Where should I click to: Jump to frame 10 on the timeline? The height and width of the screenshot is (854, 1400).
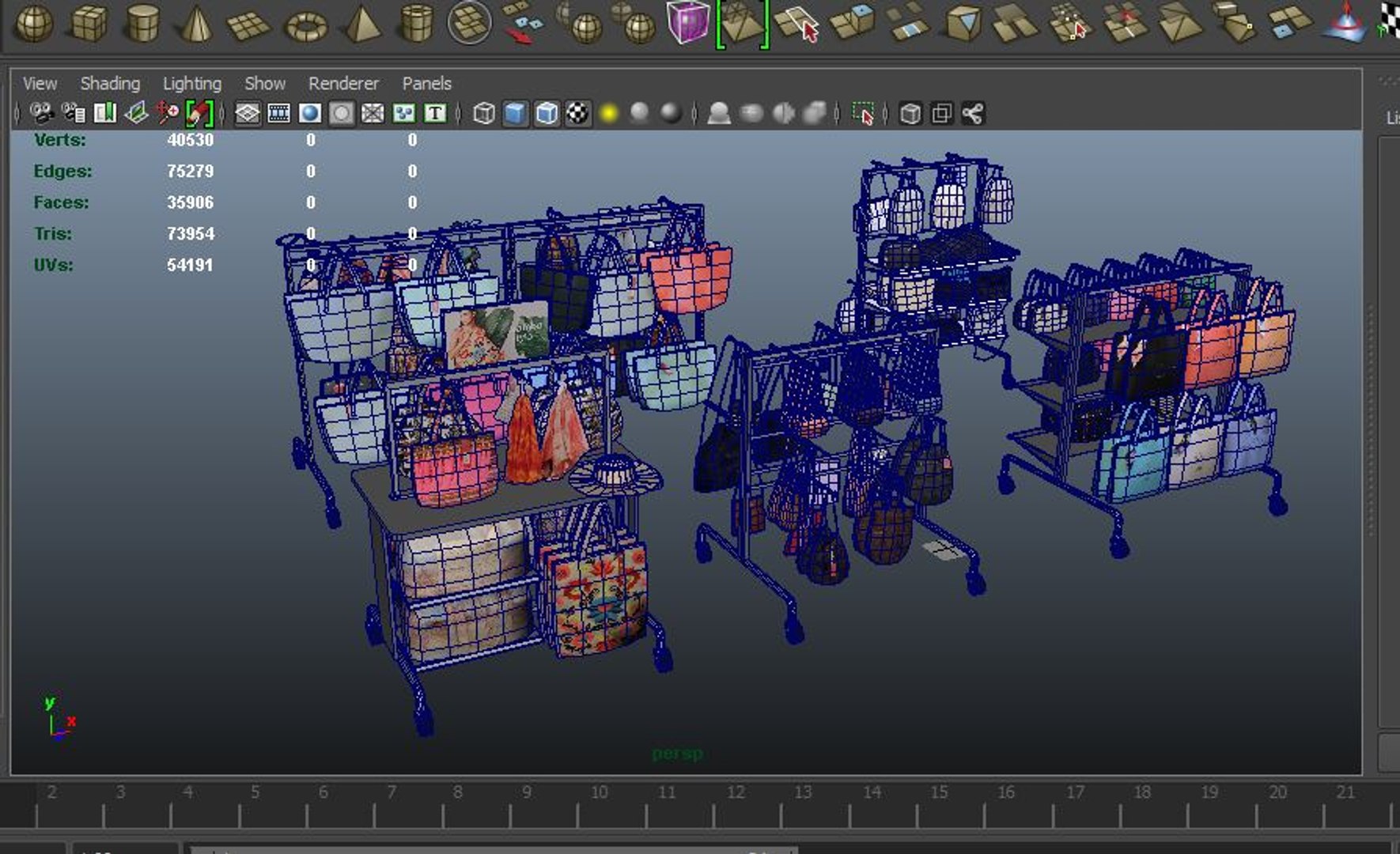(600, 792)
